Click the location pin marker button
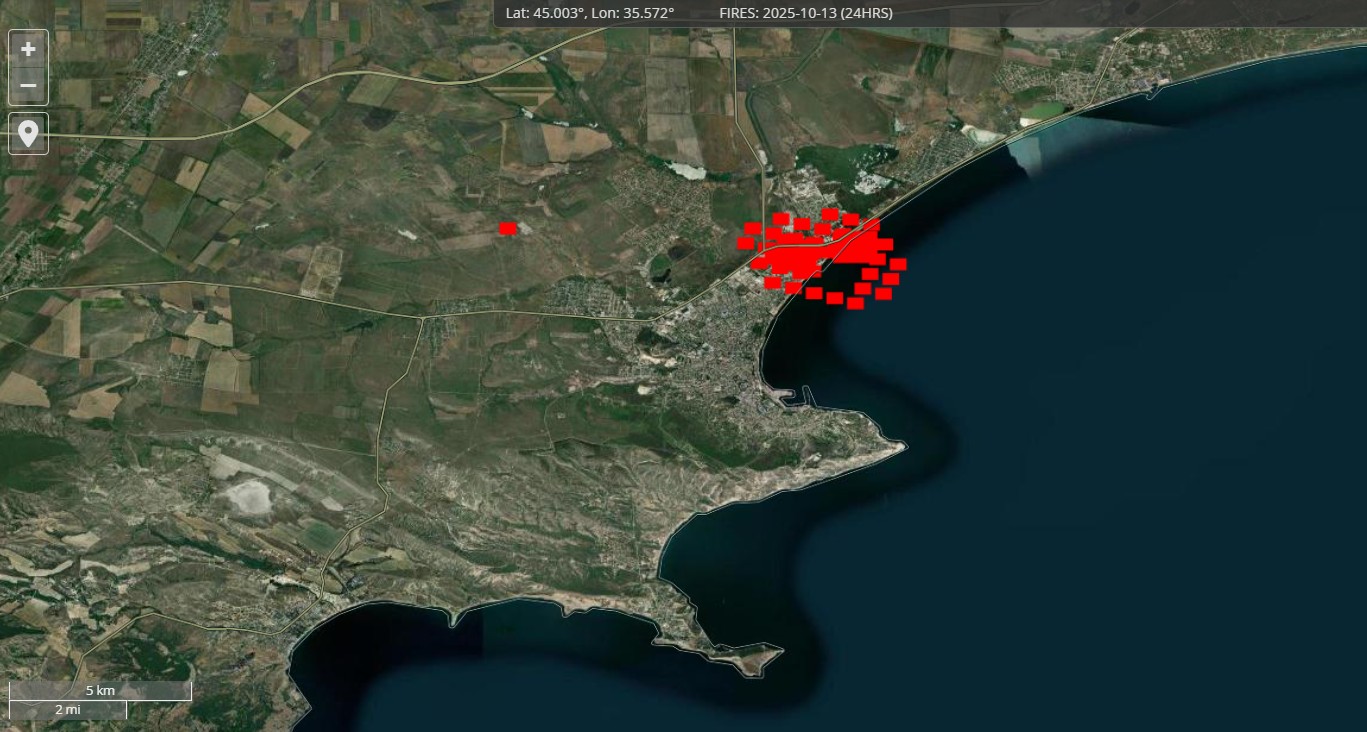Image resolution: width=1367 pixels, height=732 pixels. coord(28,134)
